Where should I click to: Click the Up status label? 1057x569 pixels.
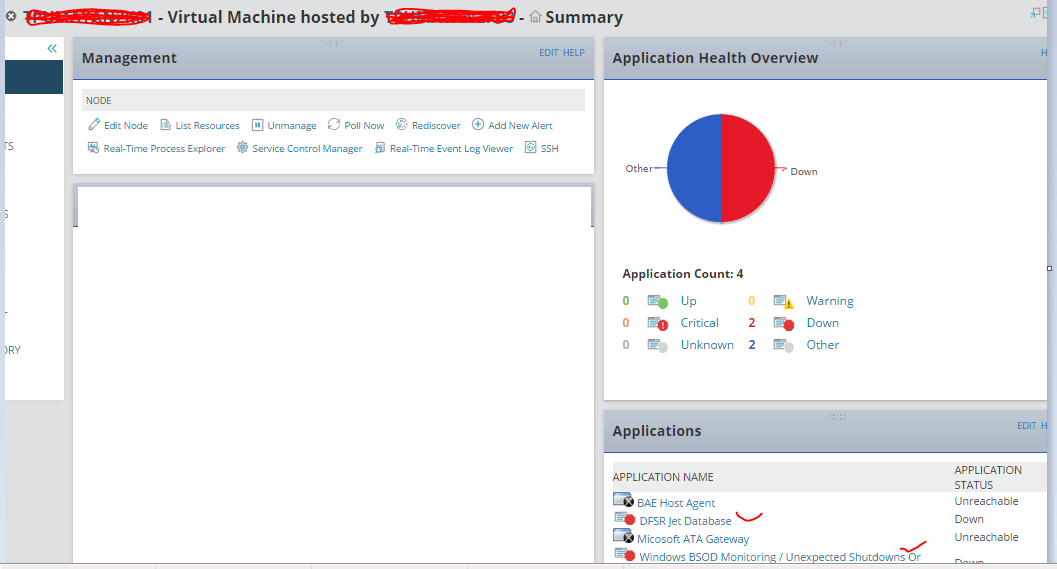click(688, 301)
